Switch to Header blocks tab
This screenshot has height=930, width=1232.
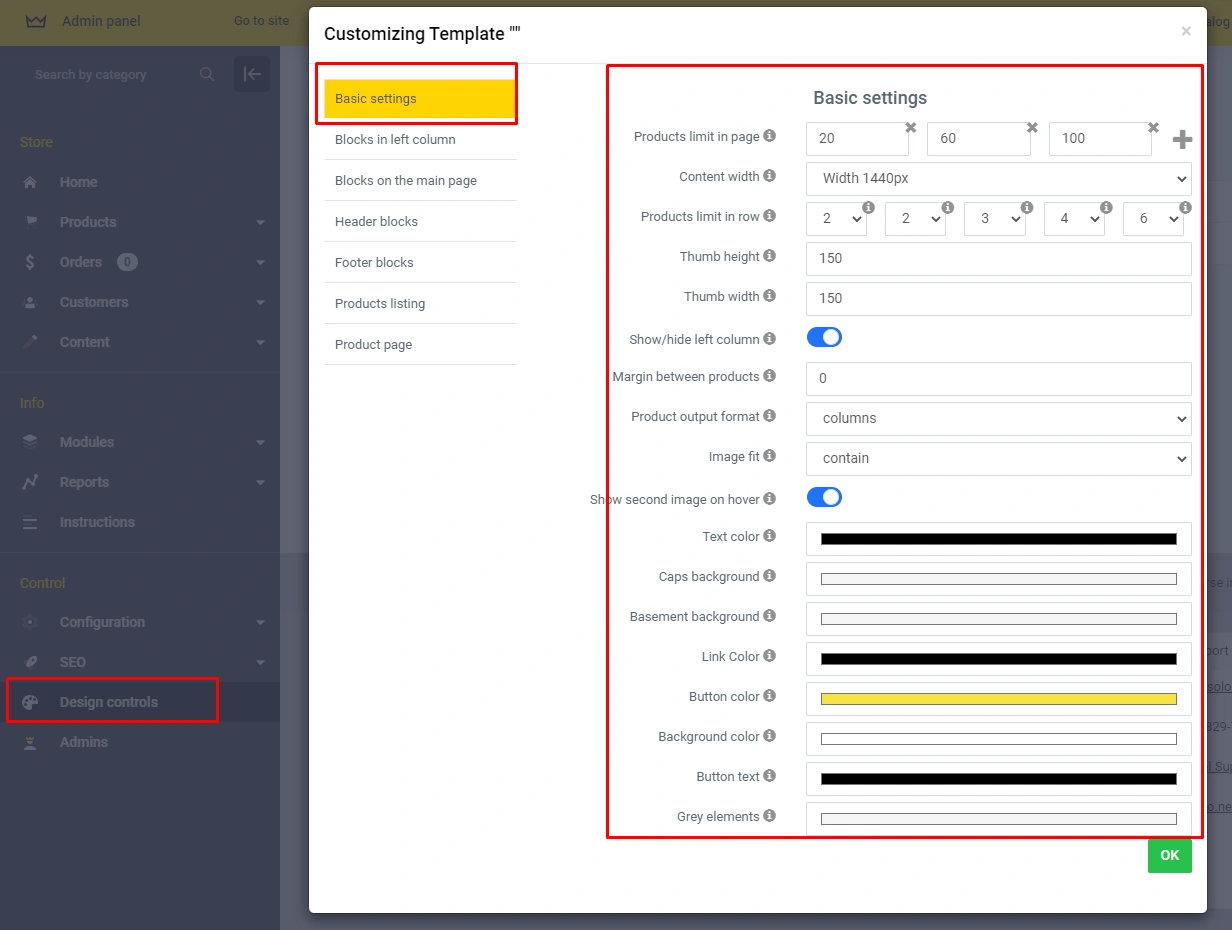pos(376,221)
